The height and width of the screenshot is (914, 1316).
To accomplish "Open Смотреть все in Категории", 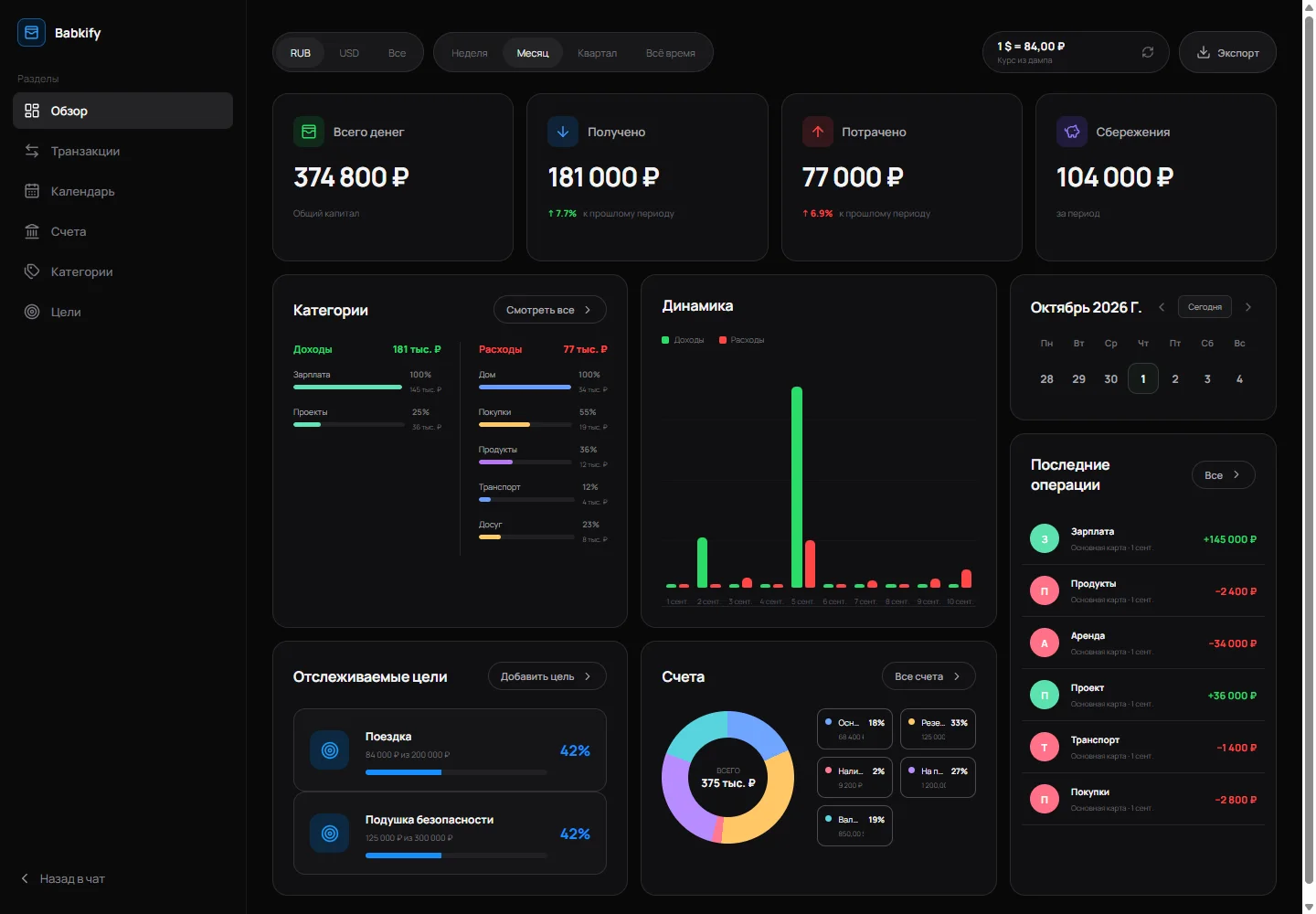I will tap(550, 310).
